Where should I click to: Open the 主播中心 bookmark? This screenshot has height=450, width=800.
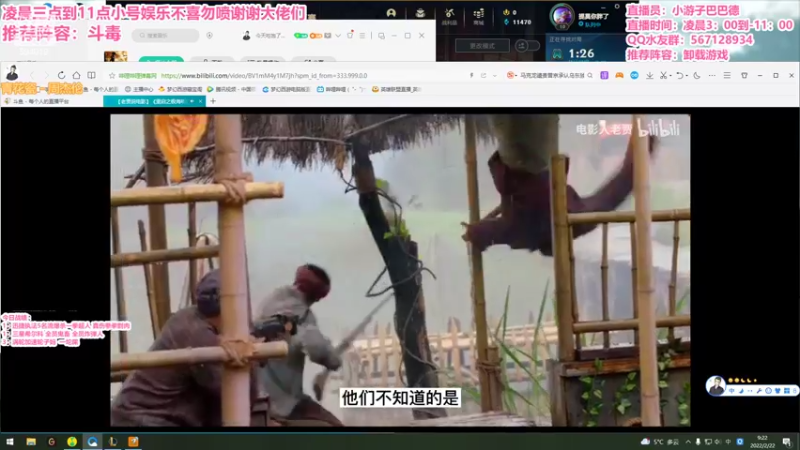[139, 89]
